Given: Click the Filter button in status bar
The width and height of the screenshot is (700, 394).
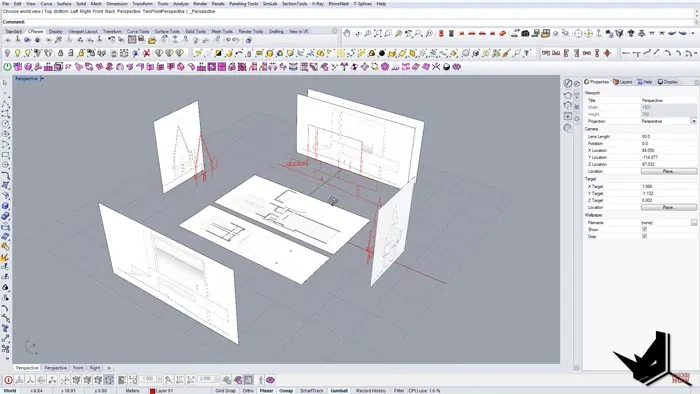Looking at the screenshot, I should (399, 390).
